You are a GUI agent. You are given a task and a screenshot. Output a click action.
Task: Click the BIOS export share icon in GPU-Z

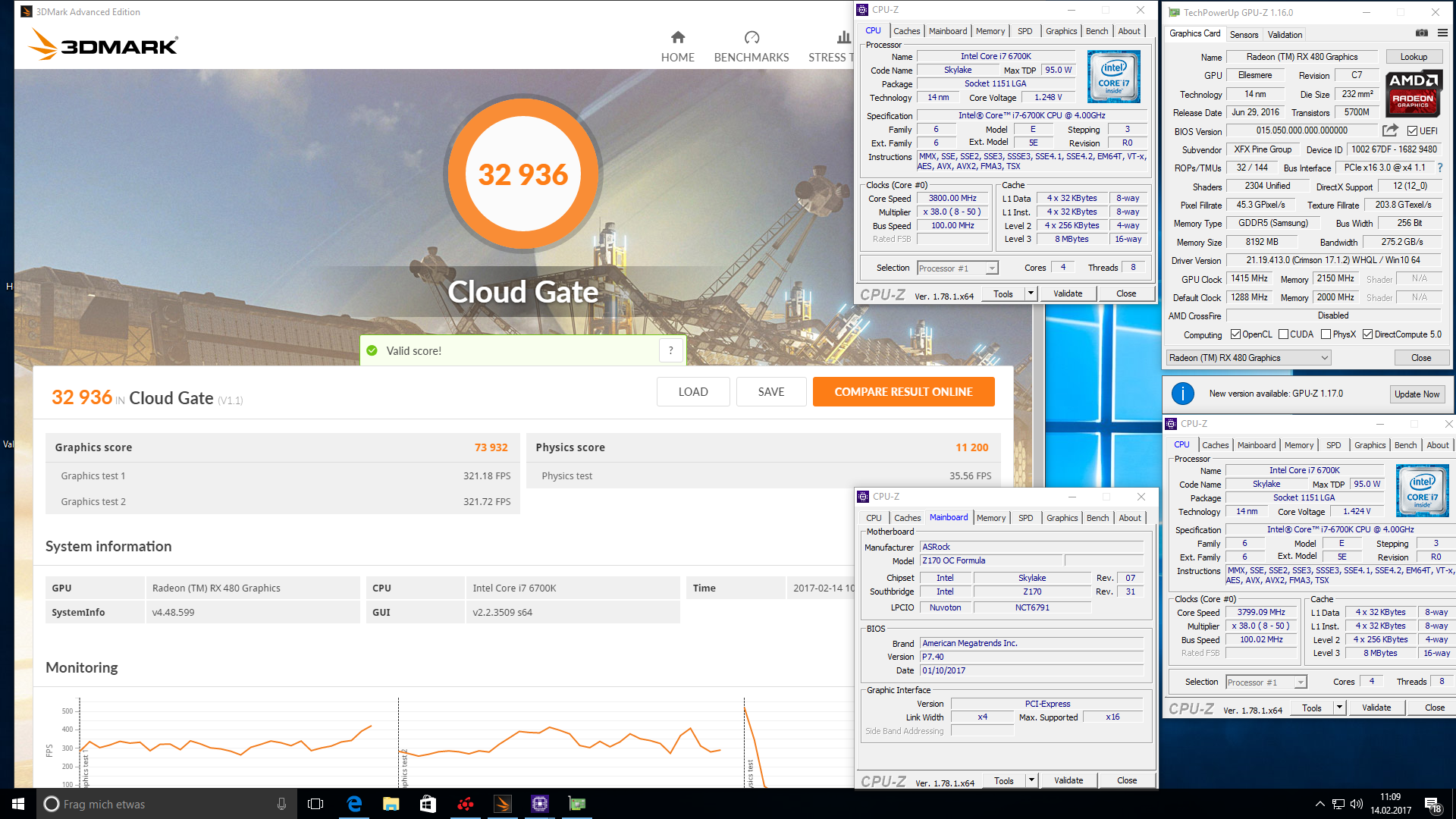1389,130
